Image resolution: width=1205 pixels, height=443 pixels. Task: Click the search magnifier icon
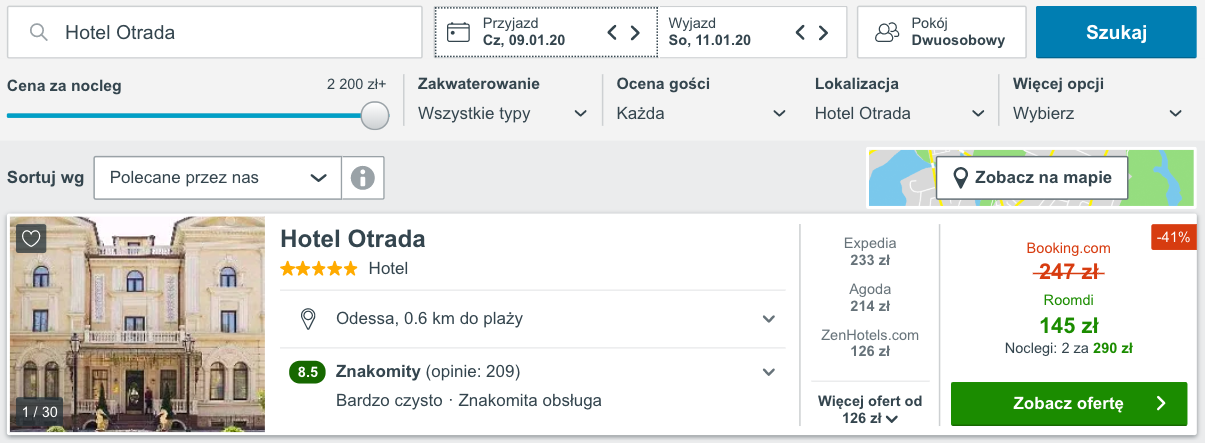(39, 33)
